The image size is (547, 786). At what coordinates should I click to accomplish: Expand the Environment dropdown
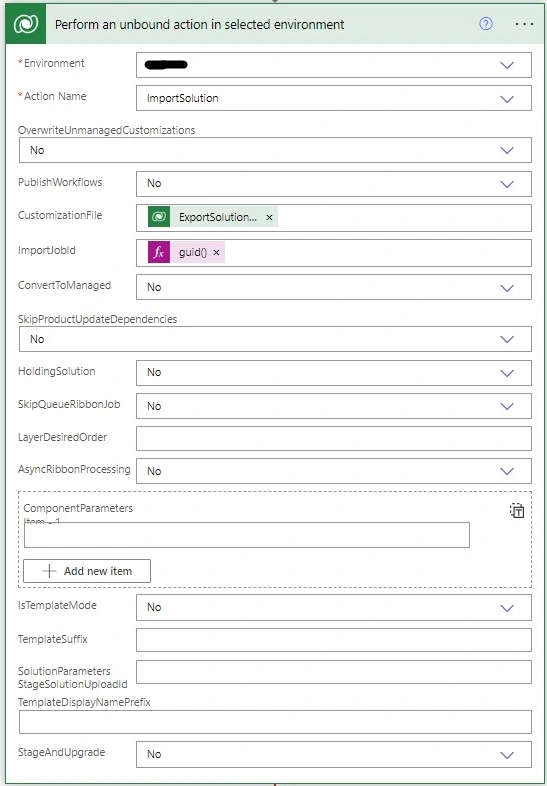point(507,65)
